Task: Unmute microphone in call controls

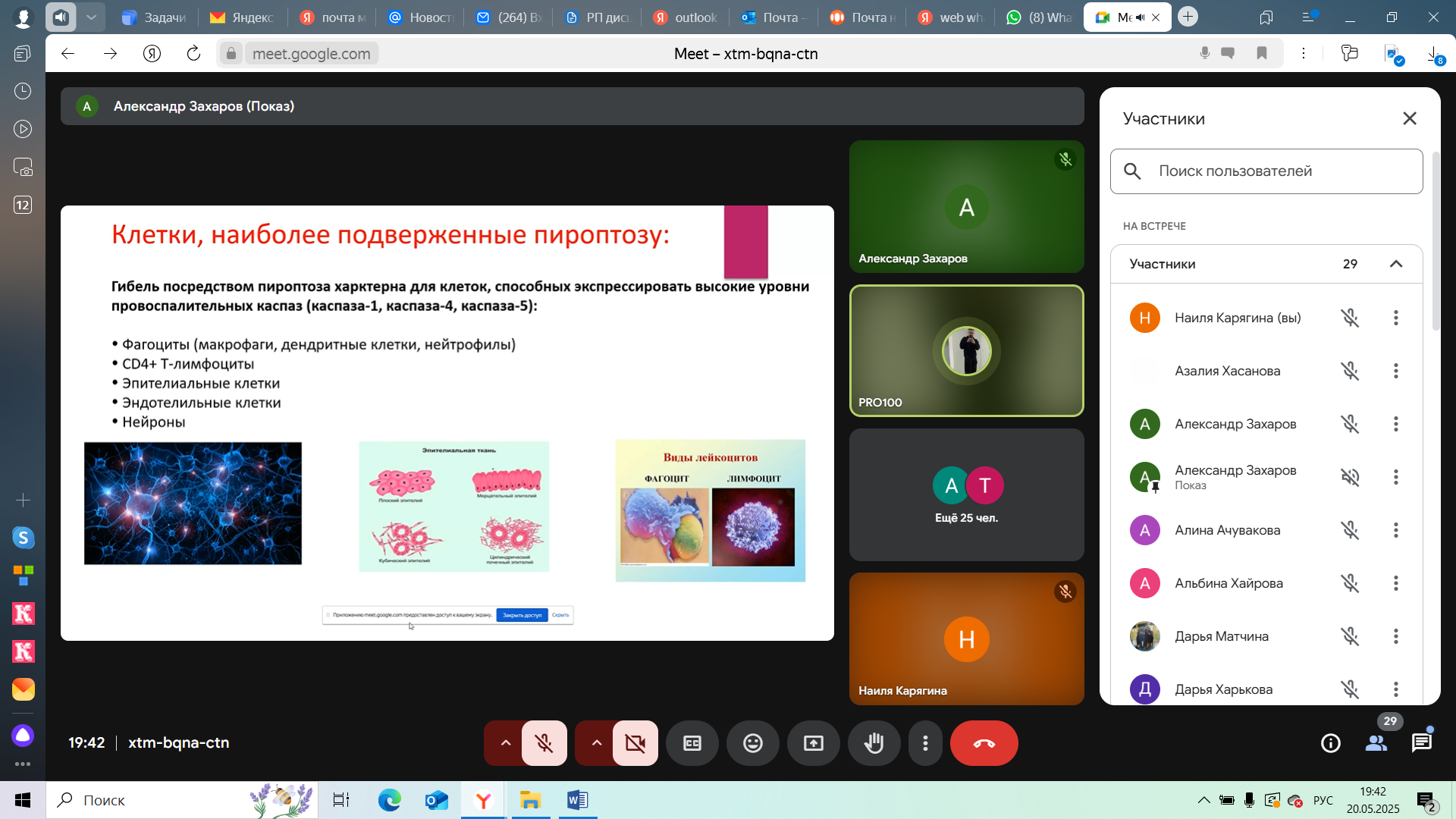Action: pos(544,743)
